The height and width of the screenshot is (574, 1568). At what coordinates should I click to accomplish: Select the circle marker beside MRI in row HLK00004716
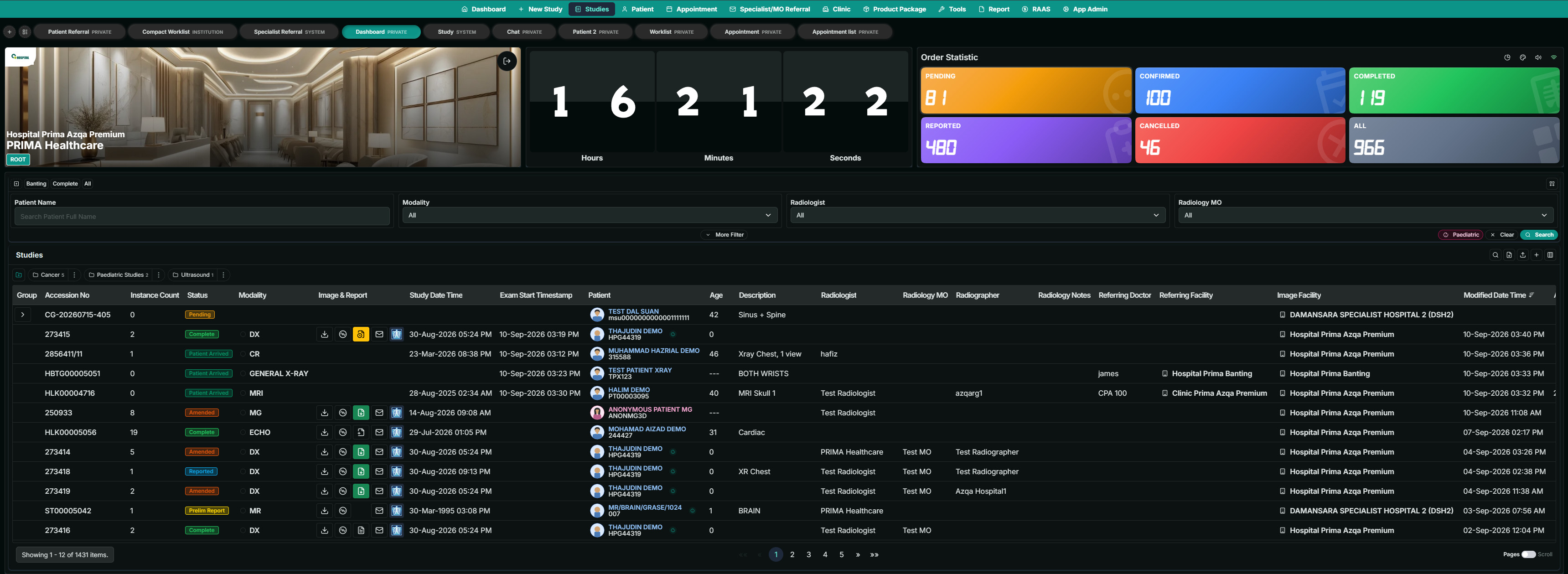[x=243, y=393]
